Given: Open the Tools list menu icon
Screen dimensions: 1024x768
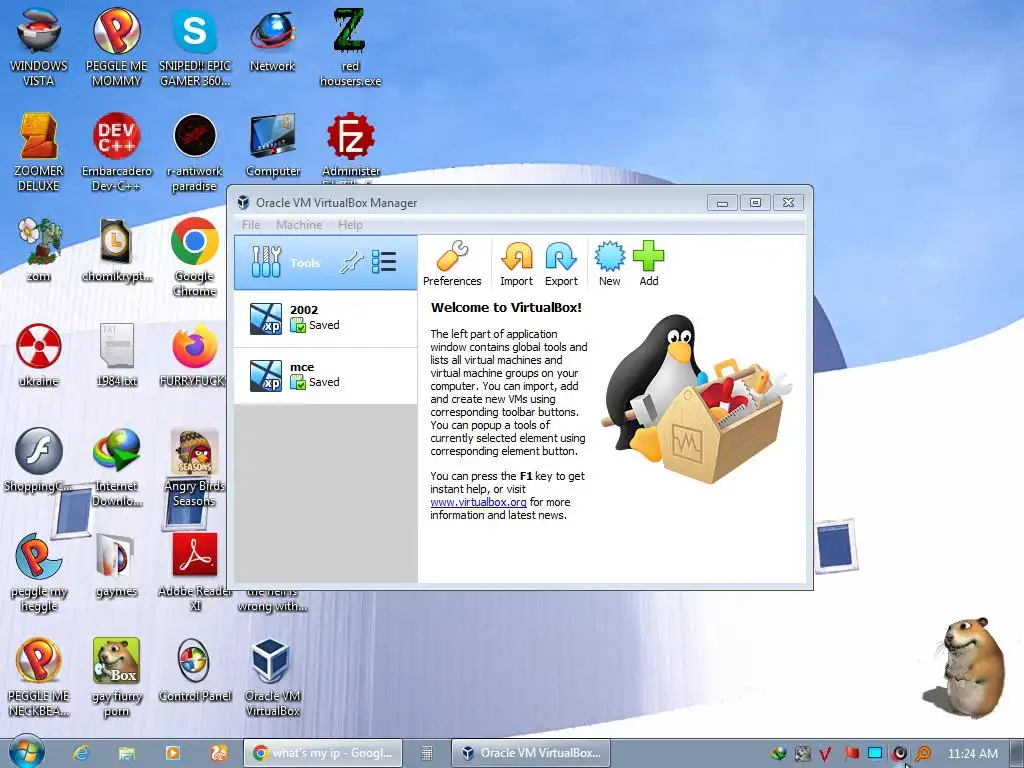Looking at the screenshot, I should point(384,262).
